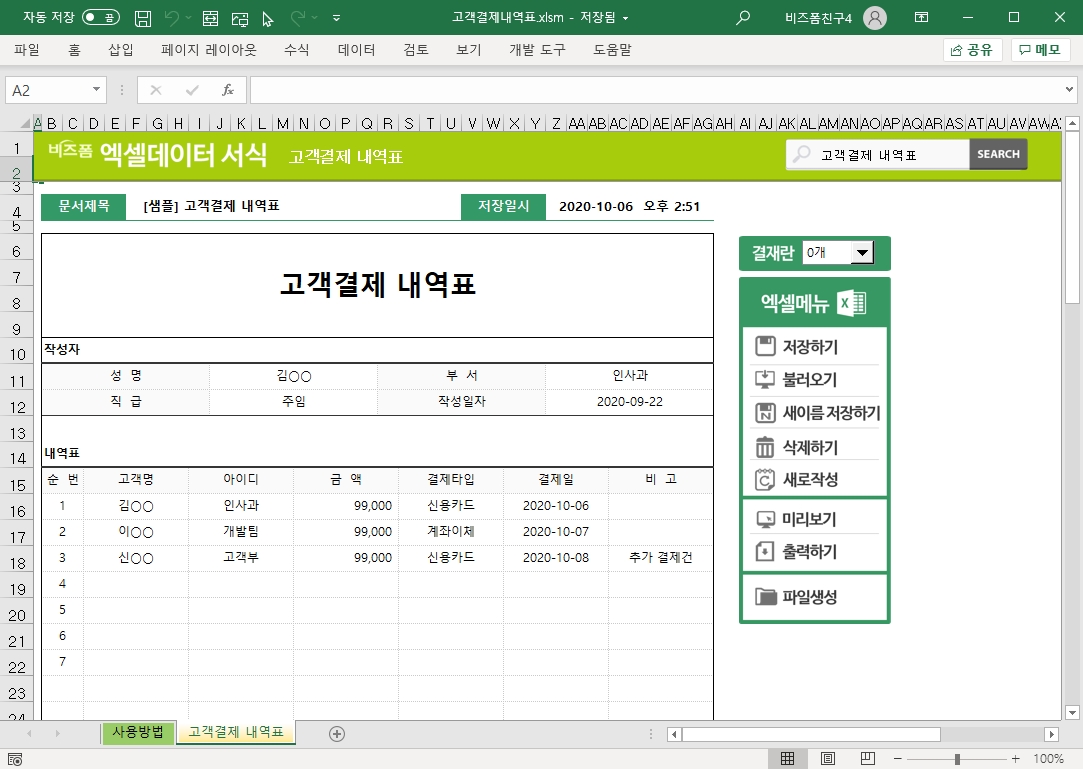Click the 저장하기 save icon in Excel menu
Image resolution: width=1083 pixels, height=769 pixels.
click(x=766, y=347)
